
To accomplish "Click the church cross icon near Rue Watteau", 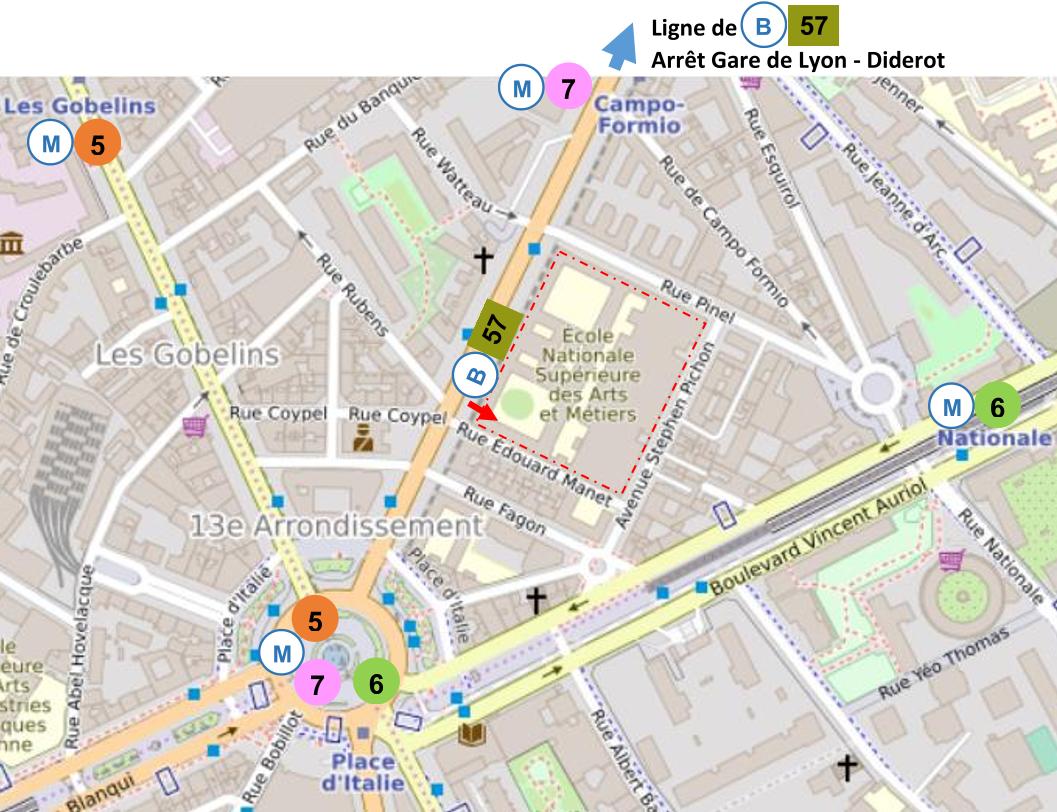I will pos(484,261).
